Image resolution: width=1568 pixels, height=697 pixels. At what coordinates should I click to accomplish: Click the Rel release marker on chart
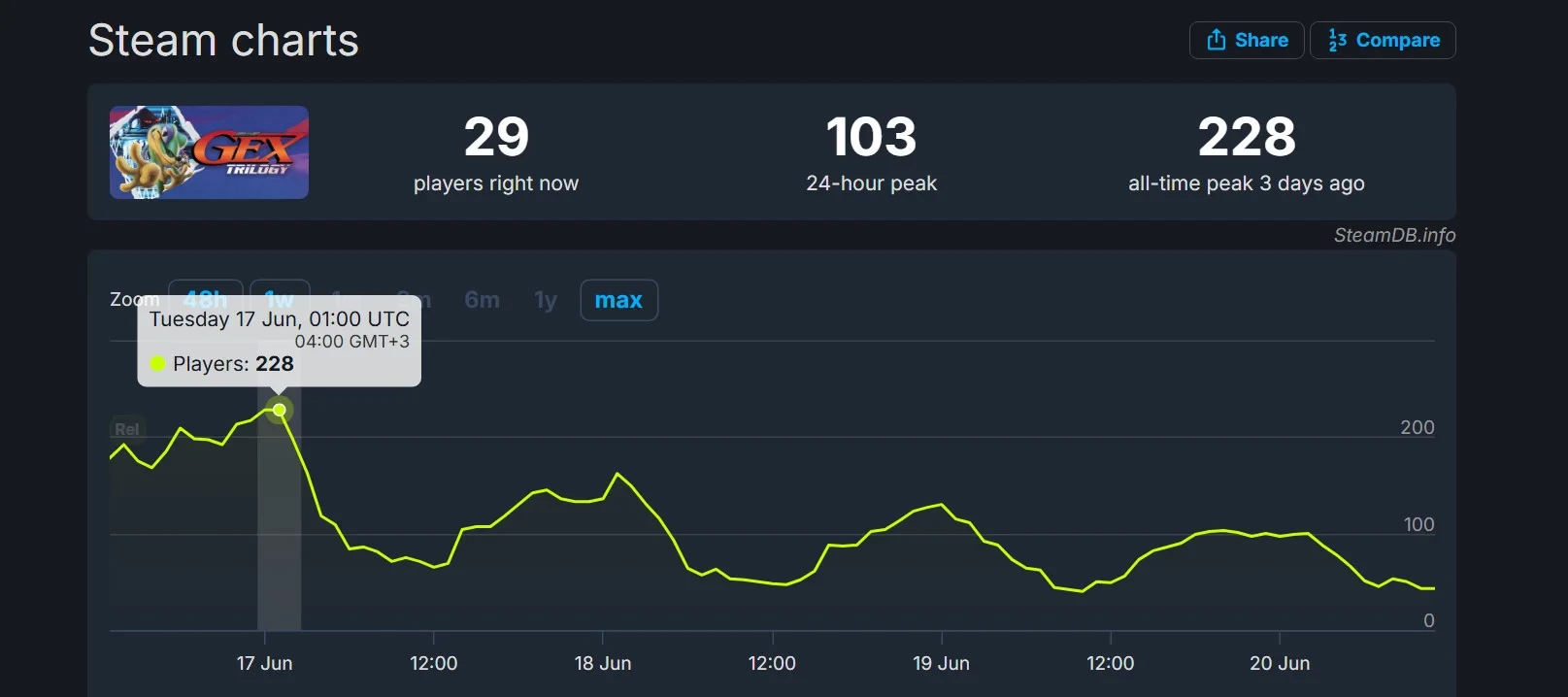click(x=126, y=429)
